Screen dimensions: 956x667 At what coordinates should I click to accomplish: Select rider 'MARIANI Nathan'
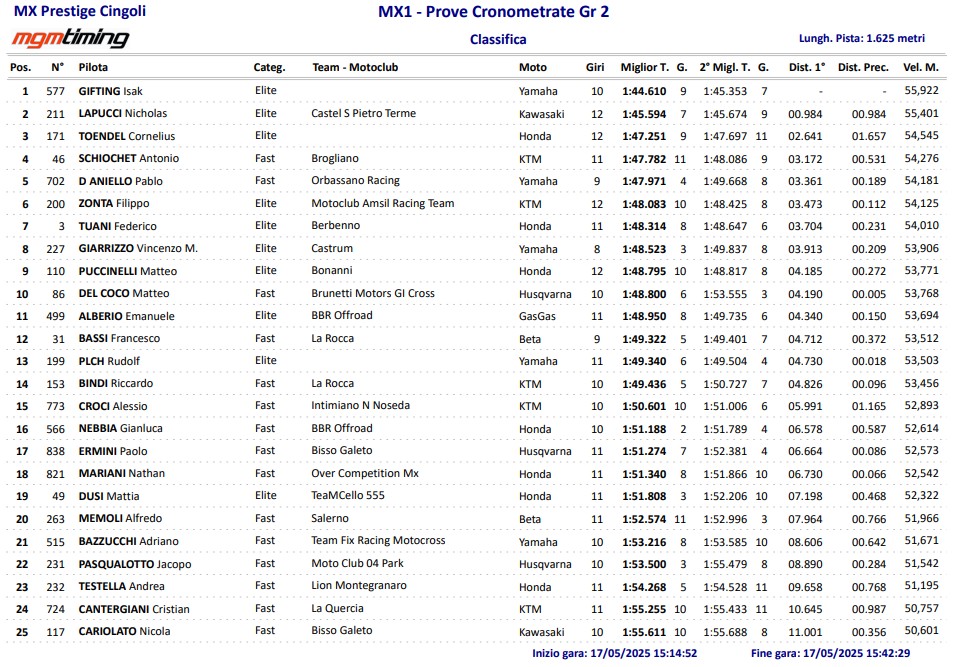coord(121,474)
